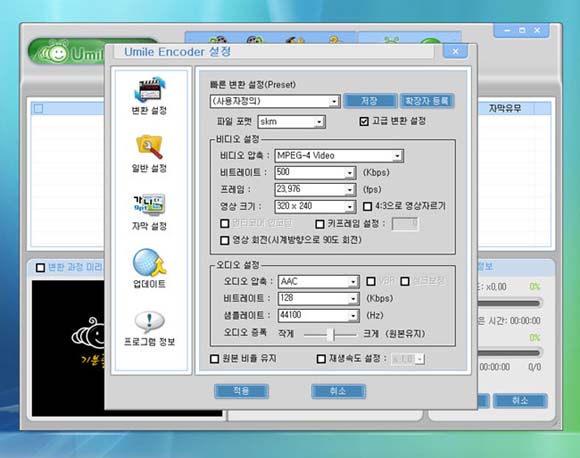Viewport: 580px width, 458px height.
Task: Enable 4:3으로 영상자르기 checkbox
Action: (367, 206)
